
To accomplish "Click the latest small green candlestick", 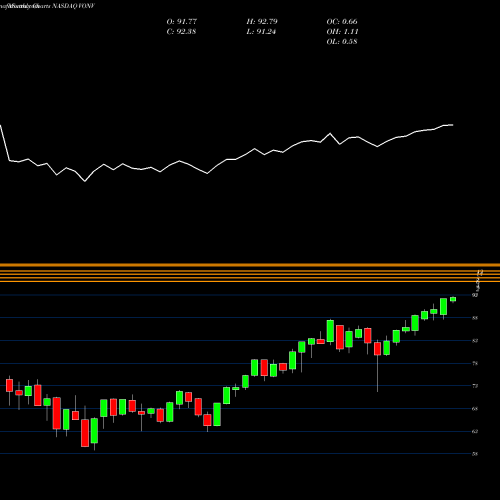I will (453, 299).
